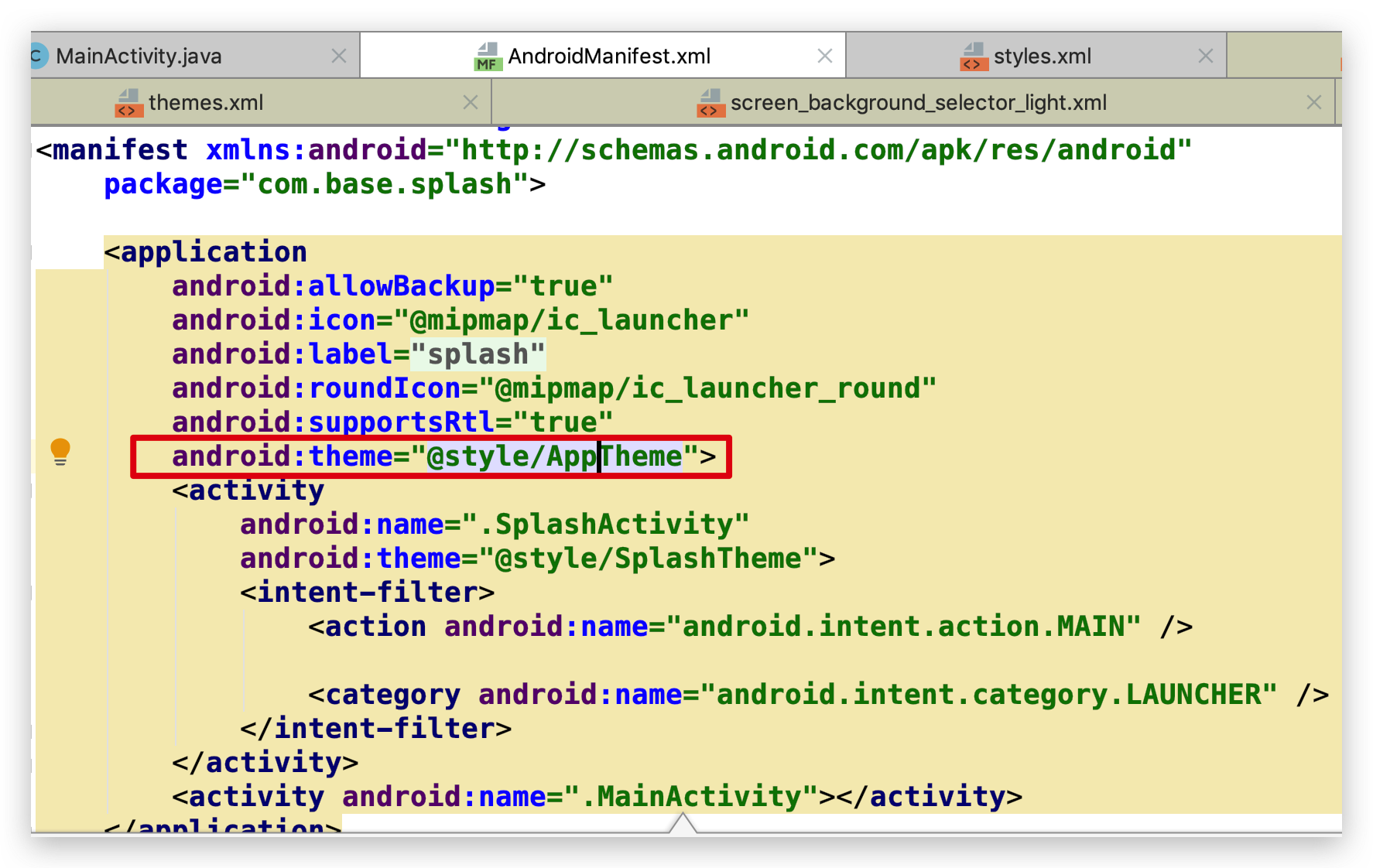Viewport: 1373px width, 868px height.
Task: Click the yellow lightbulb quick-fix icon
Action: tap(60, 452)
